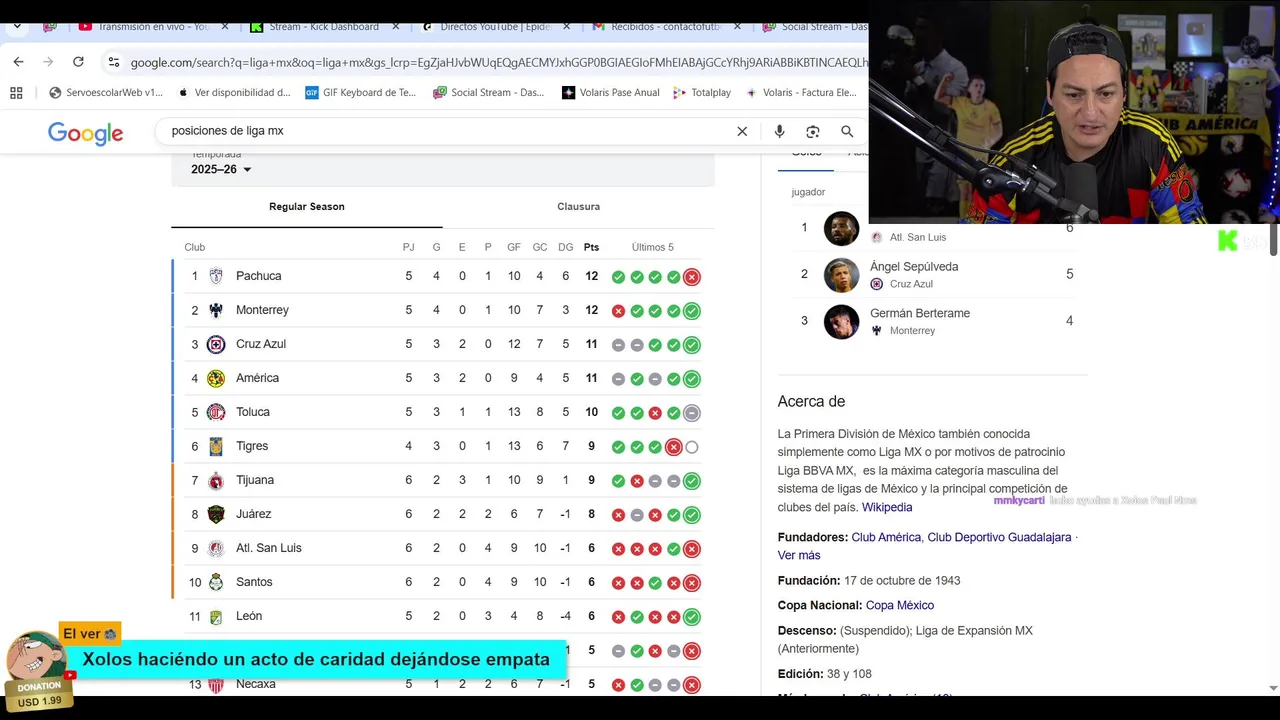Open the Club Deportivo Guadalajara link
This screenshot has height=720, width=1280.
coord(999,537)
